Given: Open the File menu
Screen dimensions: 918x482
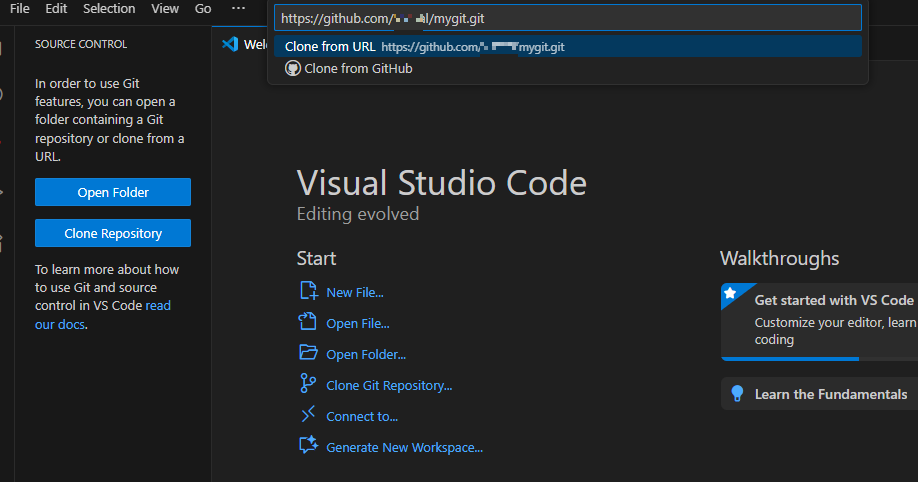Looking at the screenshot, I should point(20,9).
